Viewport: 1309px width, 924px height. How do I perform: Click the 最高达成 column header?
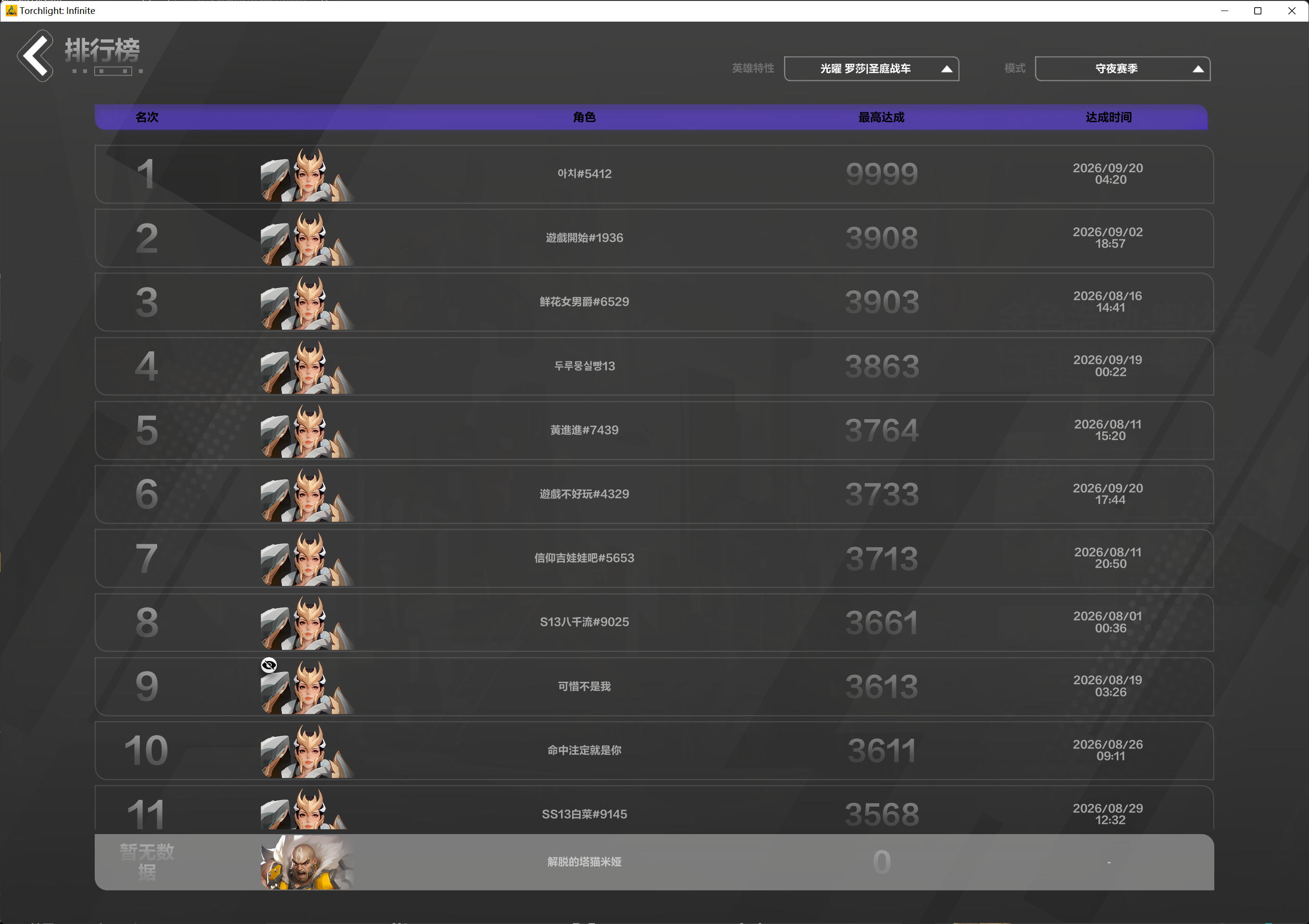[882, 117]
